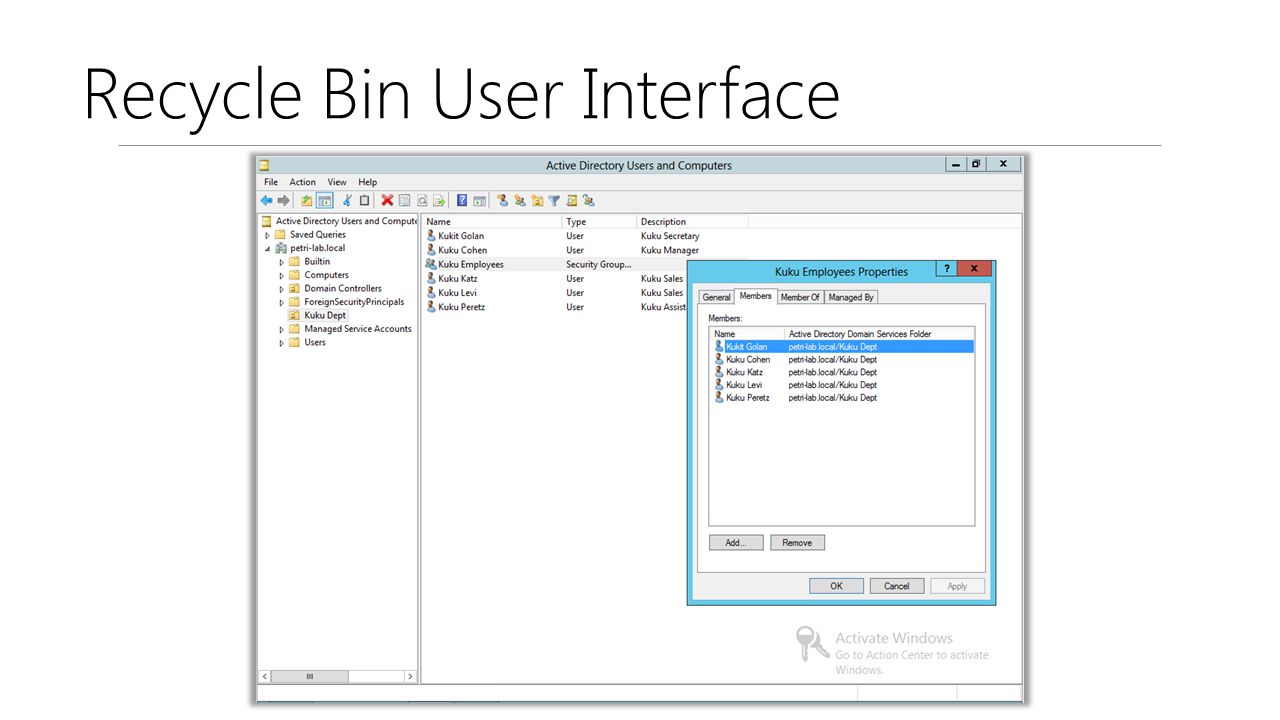Image resolution: width=1280 pixels, height=720 pixels.
Task: Select the Members tab
Action: click(756, 296)
